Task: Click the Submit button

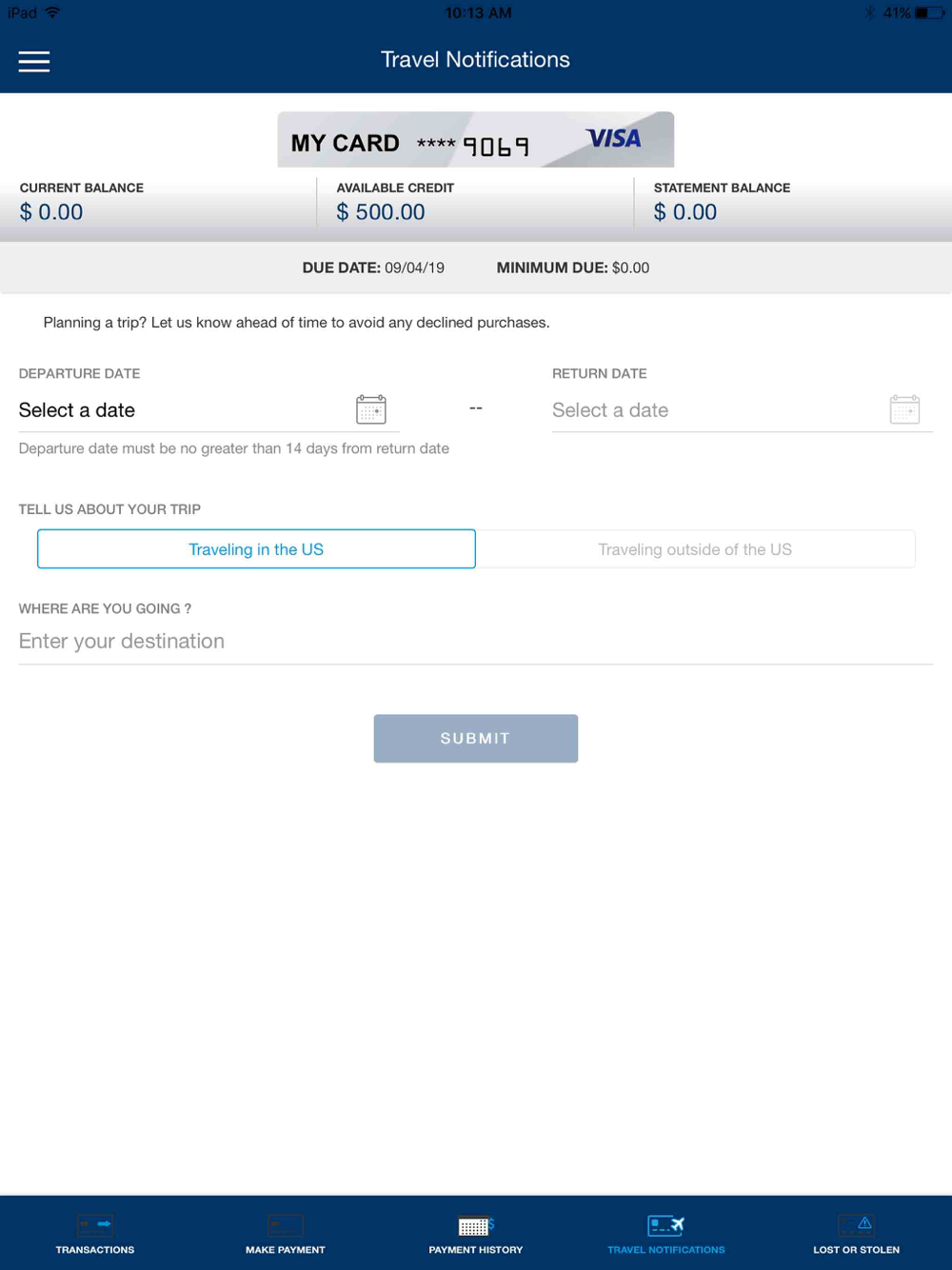Action: pyautogui.click(x=476, y=739)
